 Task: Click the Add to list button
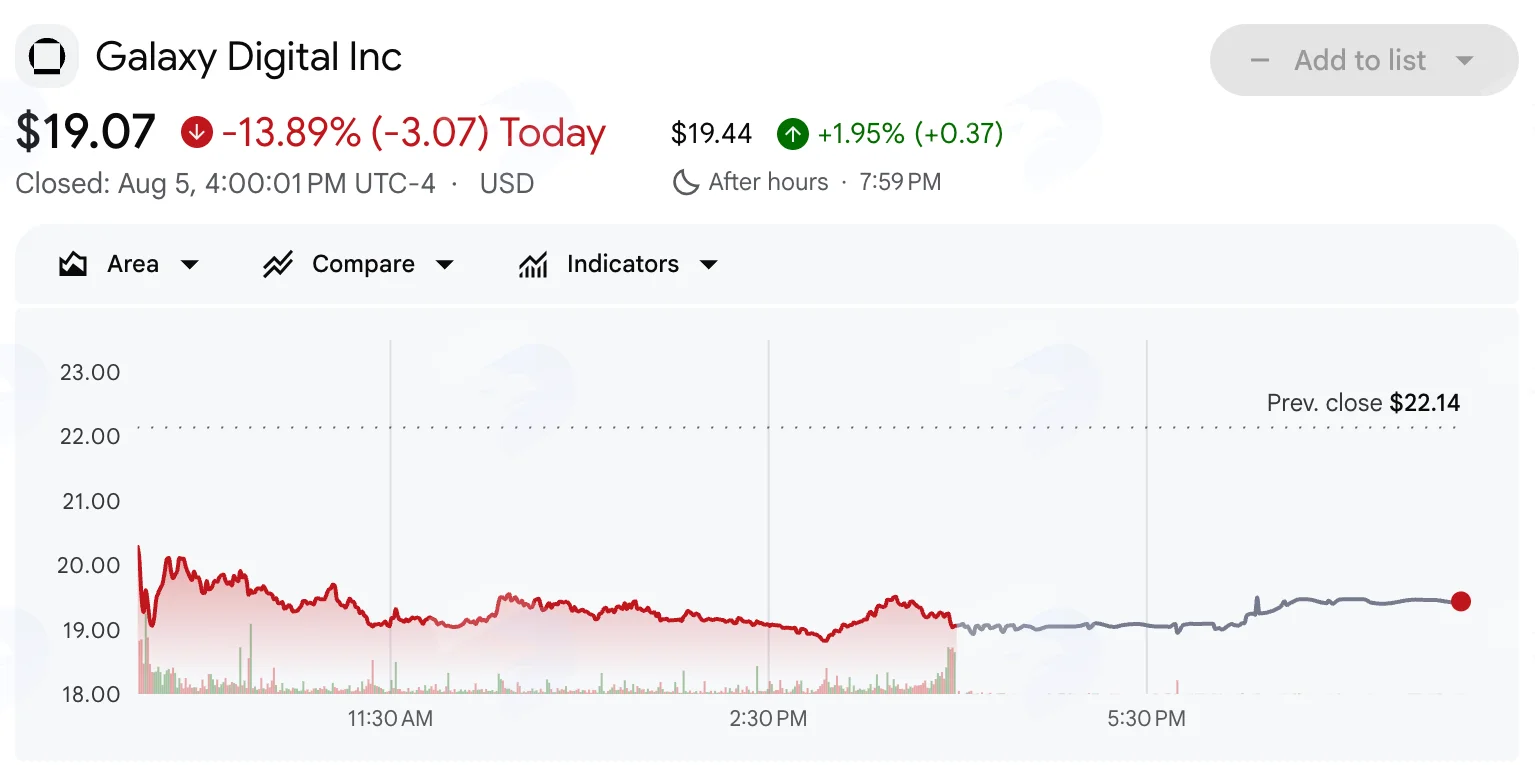click(1364, 60)
